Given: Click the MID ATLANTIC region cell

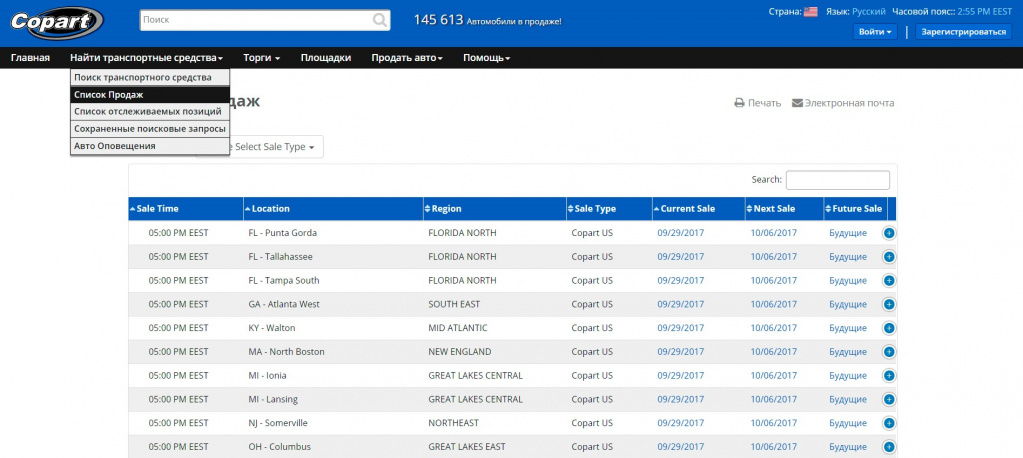Looking at the screenshot, I should (457, 328).
